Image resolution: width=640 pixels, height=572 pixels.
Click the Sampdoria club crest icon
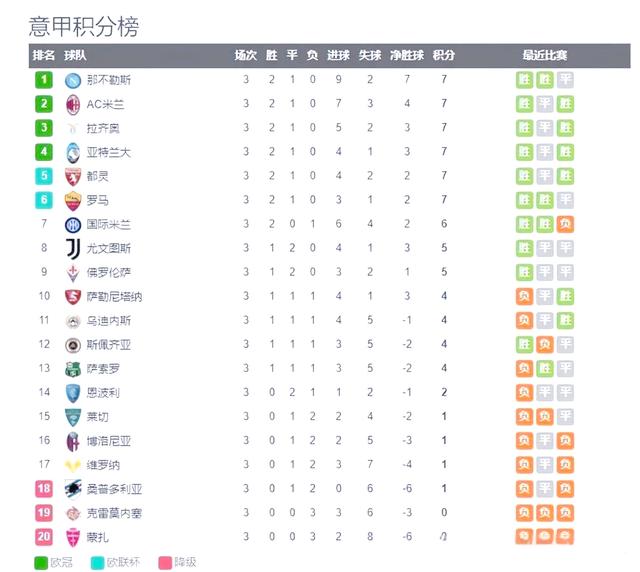click(73, 489)
